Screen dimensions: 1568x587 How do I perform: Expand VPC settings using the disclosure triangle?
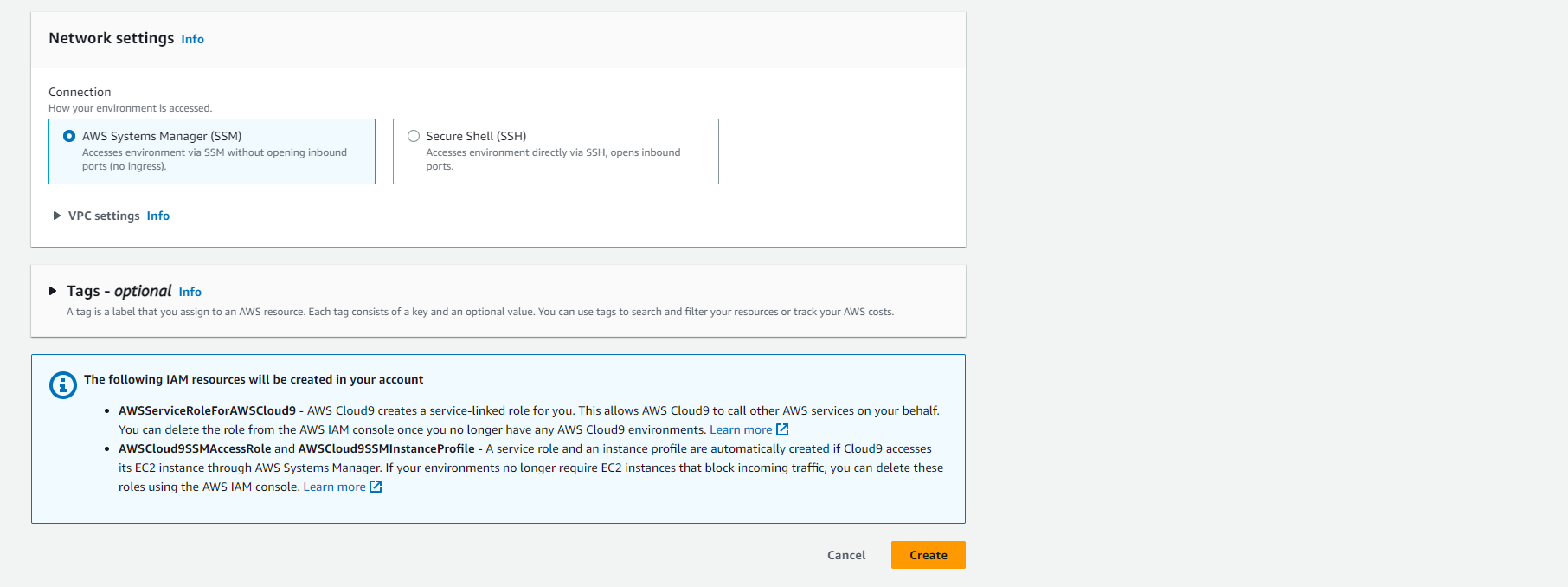[x=57, y=216]
